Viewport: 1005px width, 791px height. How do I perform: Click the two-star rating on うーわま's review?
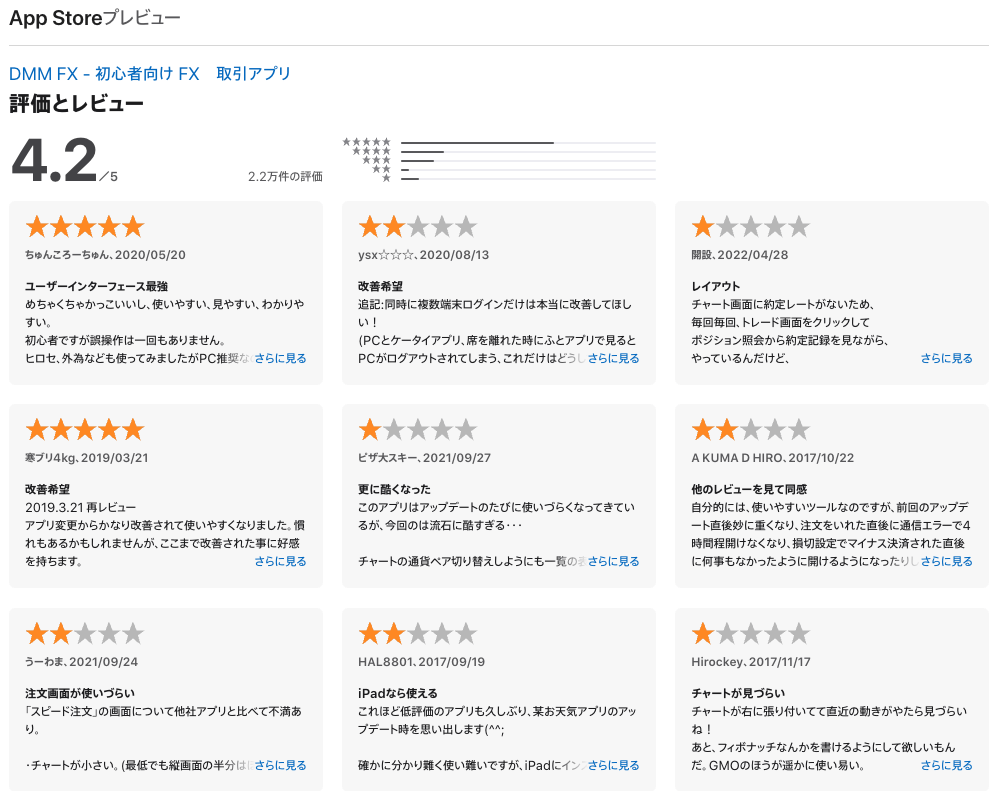tap(84, 633)
